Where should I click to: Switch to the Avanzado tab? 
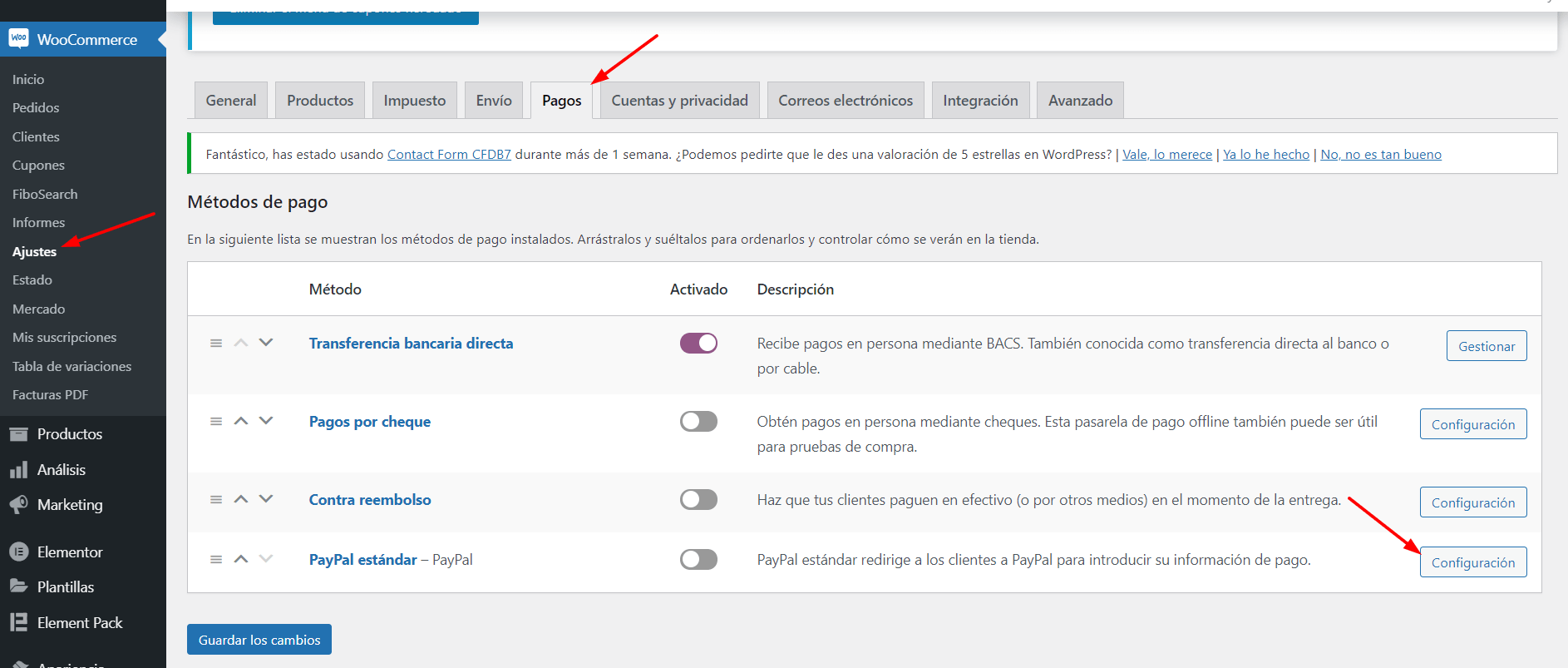(x=1081, y=100)
